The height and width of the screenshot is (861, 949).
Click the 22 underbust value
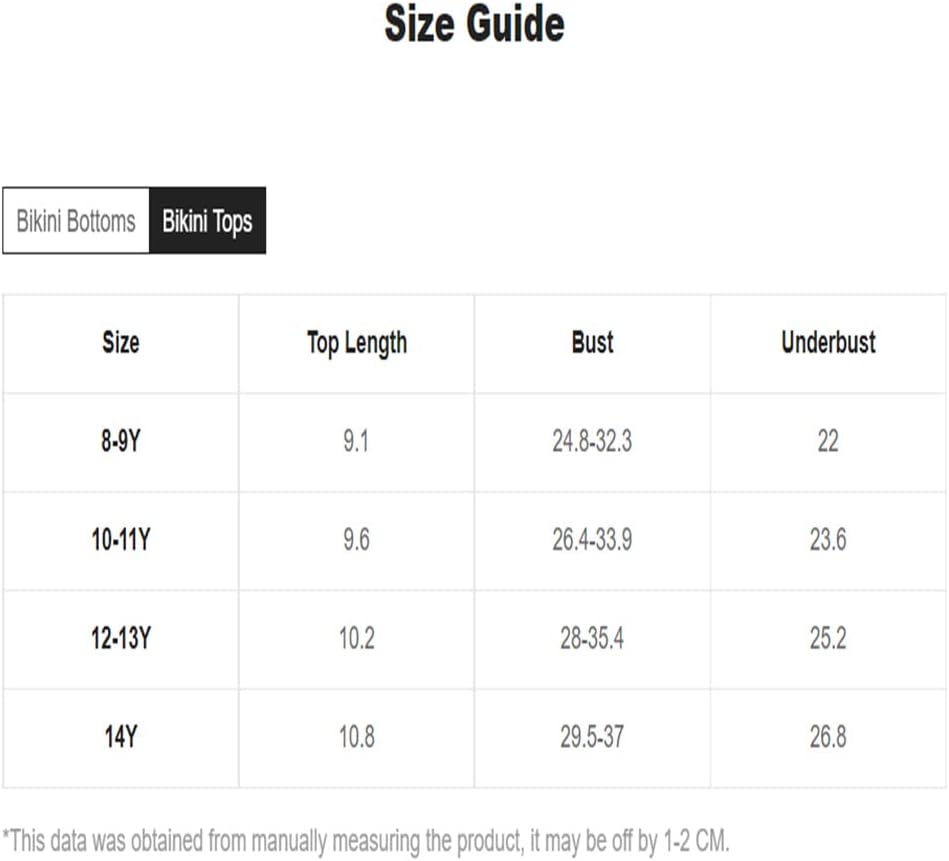click(828, 441)
